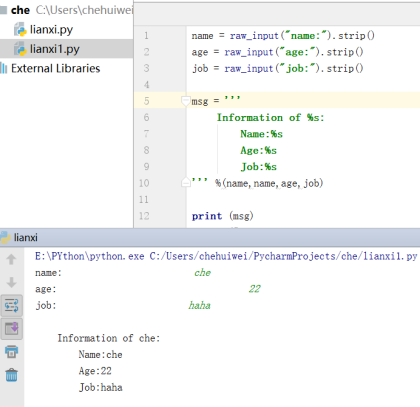
Task: Open lianxi.py in project tree
Action: point(51,30)
